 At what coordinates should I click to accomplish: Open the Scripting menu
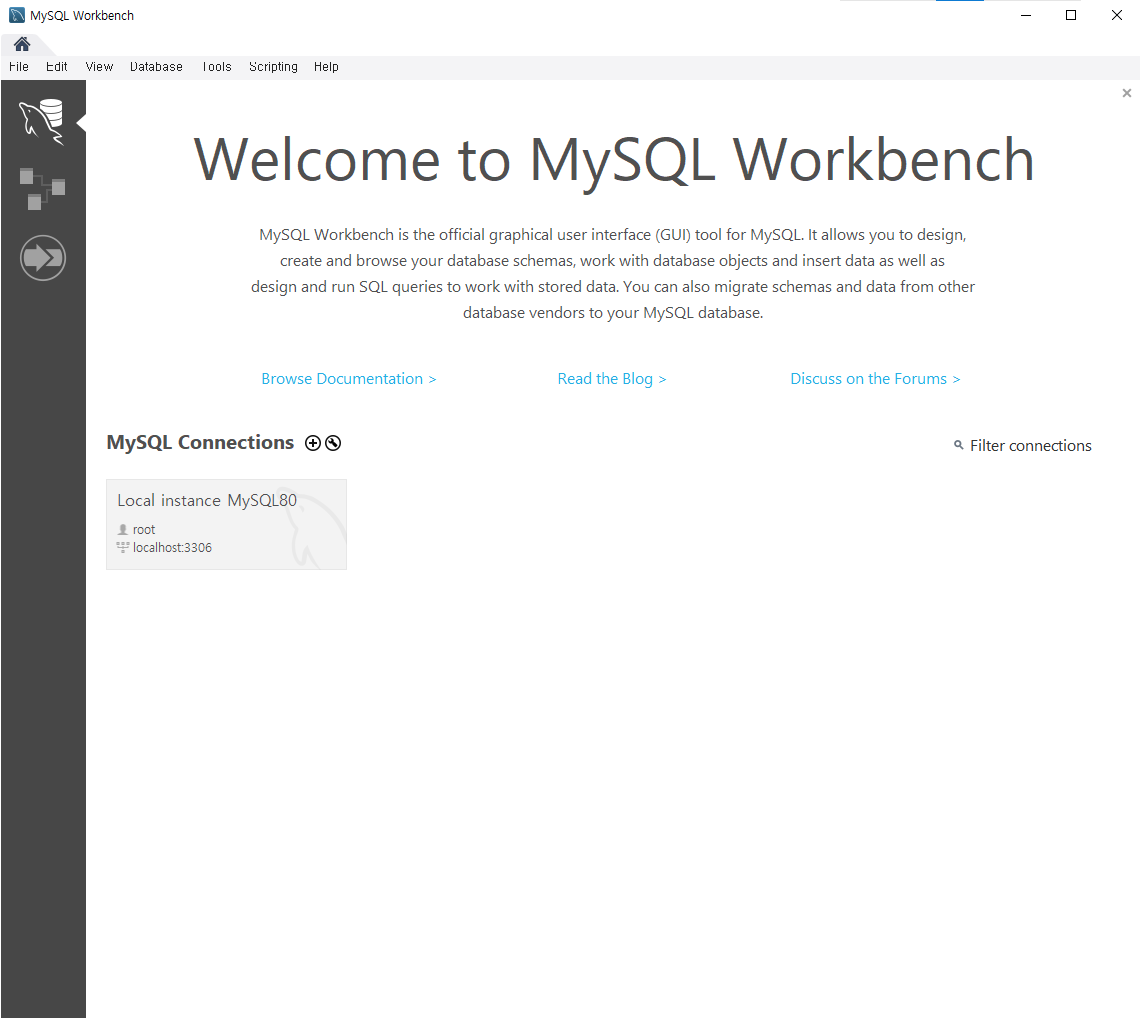click(x=273, y=67)
